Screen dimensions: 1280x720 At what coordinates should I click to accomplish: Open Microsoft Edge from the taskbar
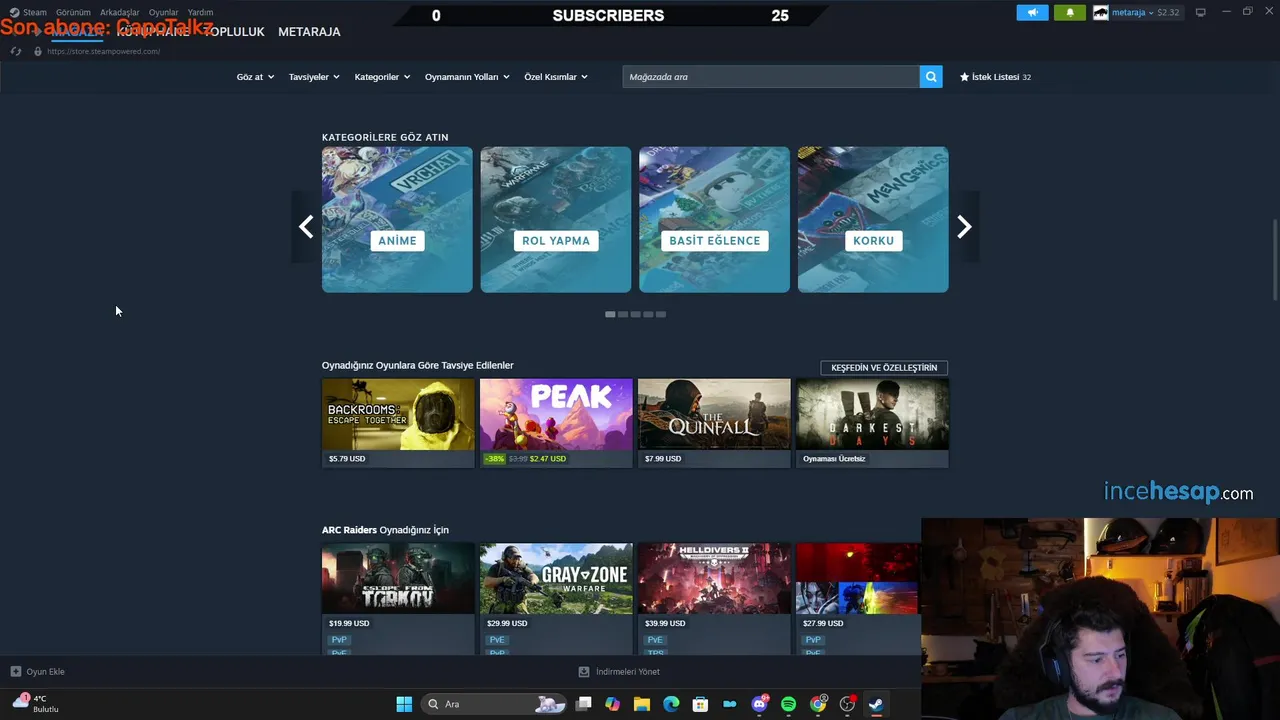tap(671, 704)
